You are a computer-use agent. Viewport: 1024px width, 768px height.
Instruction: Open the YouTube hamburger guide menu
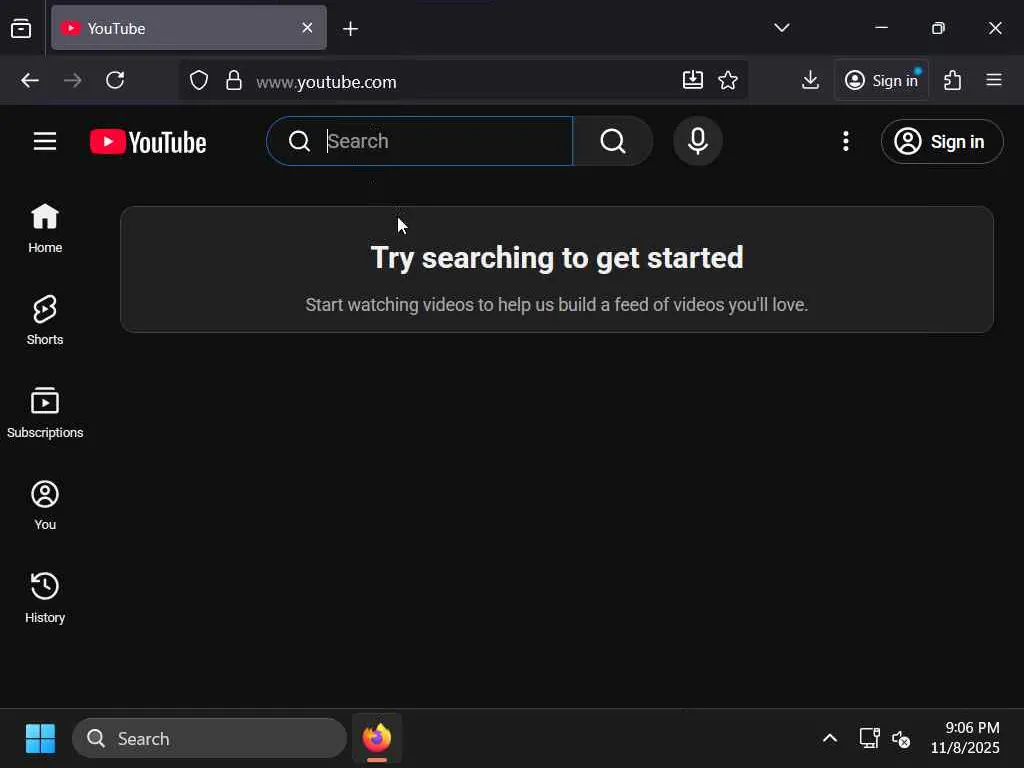coord(45,141)
